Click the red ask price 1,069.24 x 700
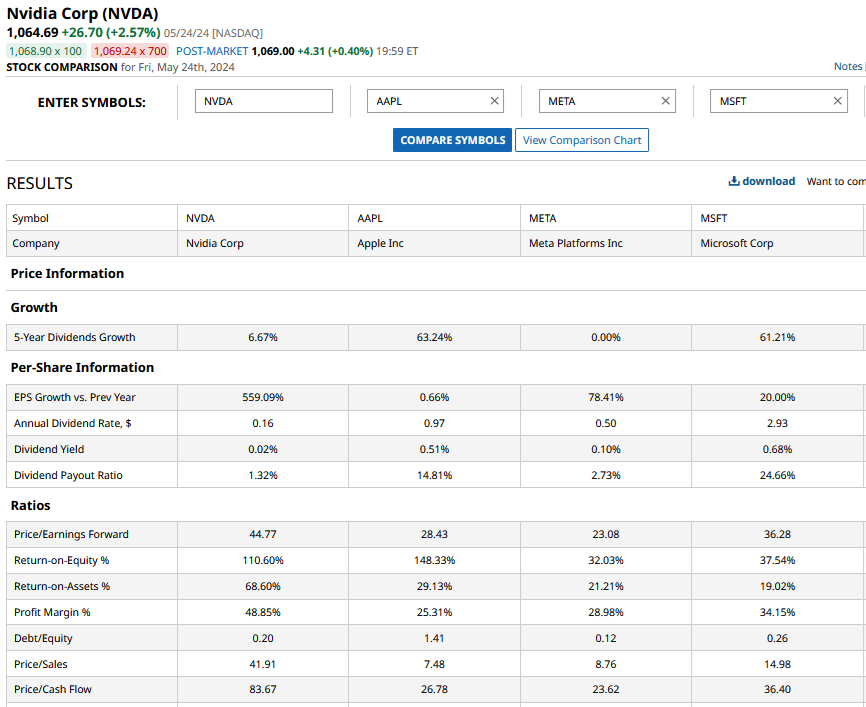 (130, 51)
